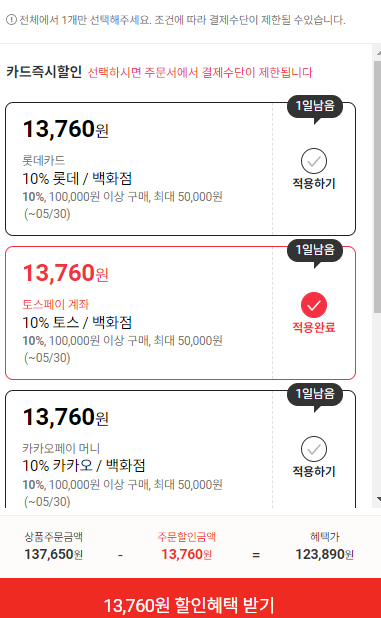Click the 토스페이 계좌 payment label
This screenshot has height=618, width=381.
(x=56, y=304)
